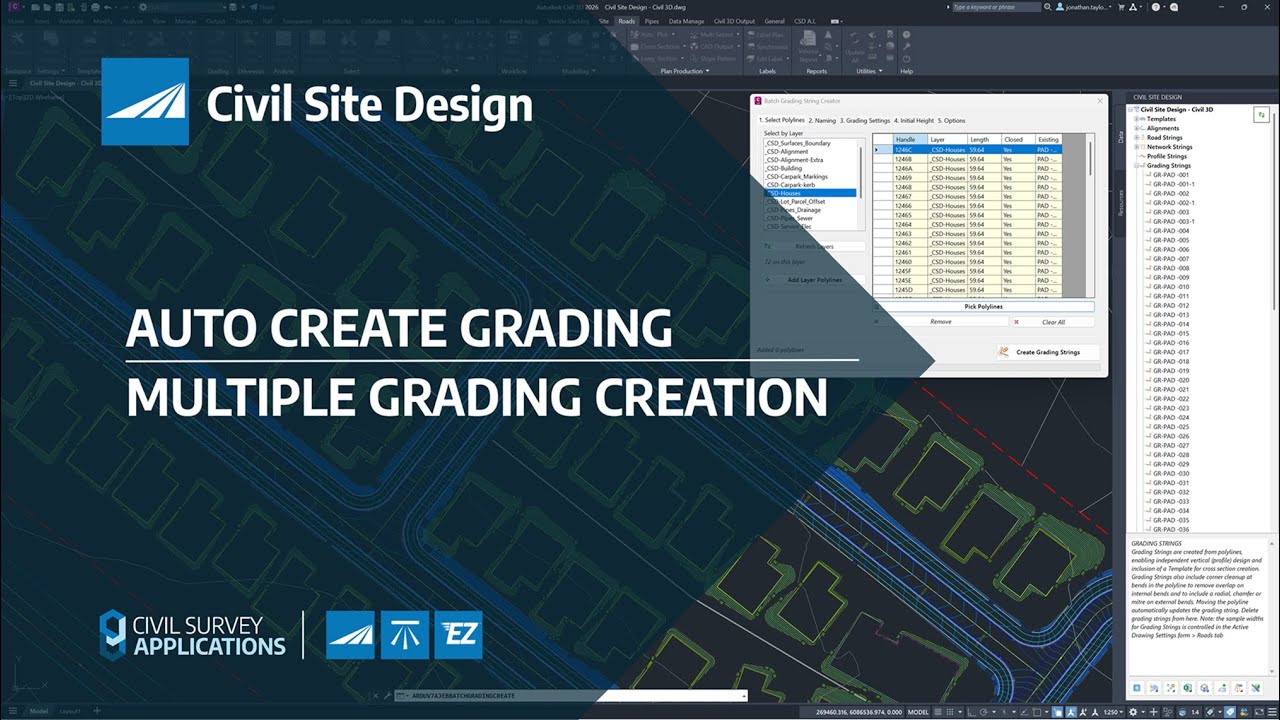Select the row with handle 12469
The width and height of the screenshot is (1280, 720).
point(968,178)
